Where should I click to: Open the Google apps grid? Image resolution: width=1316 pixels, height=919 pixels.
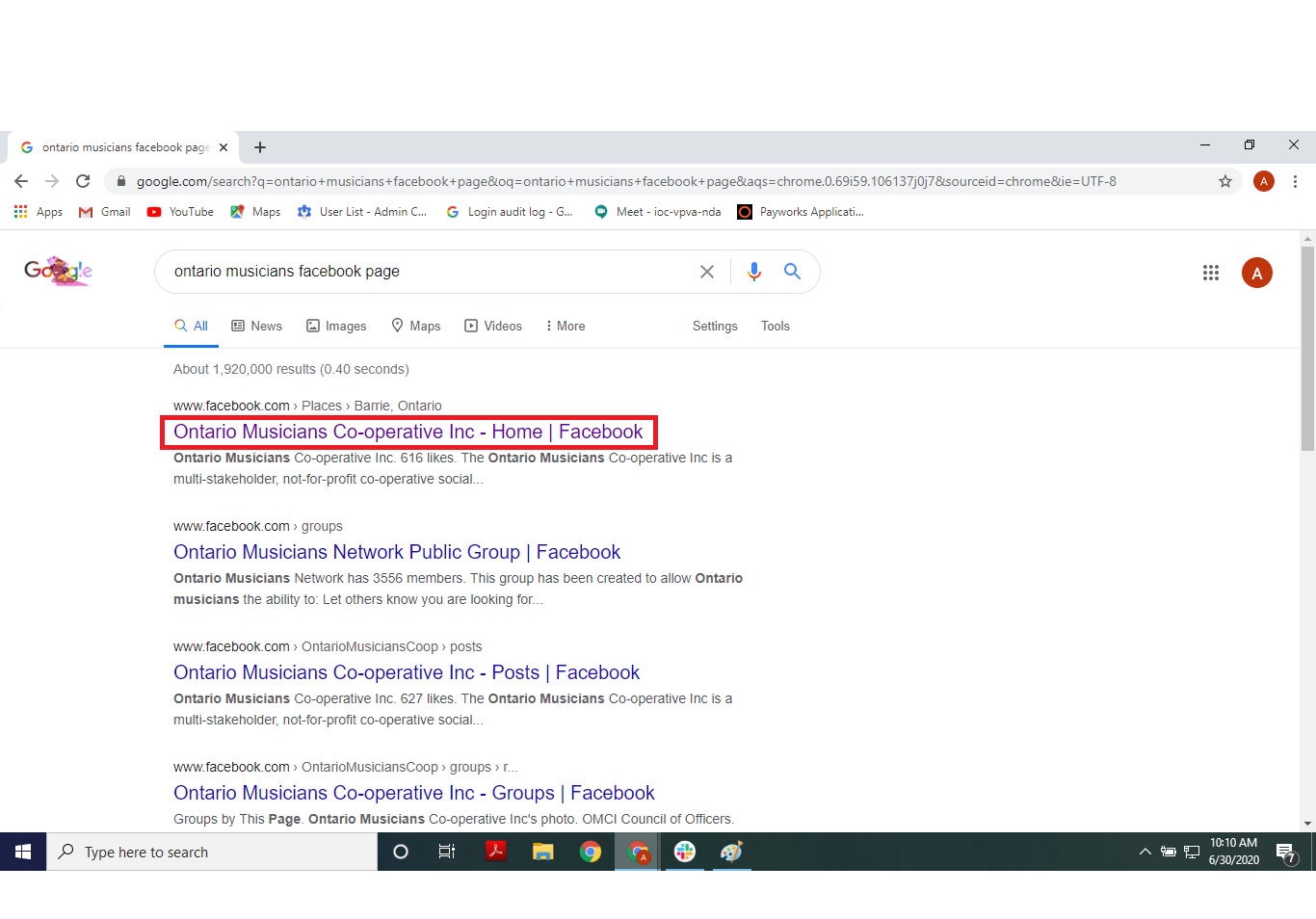[x=1211, y=273]
